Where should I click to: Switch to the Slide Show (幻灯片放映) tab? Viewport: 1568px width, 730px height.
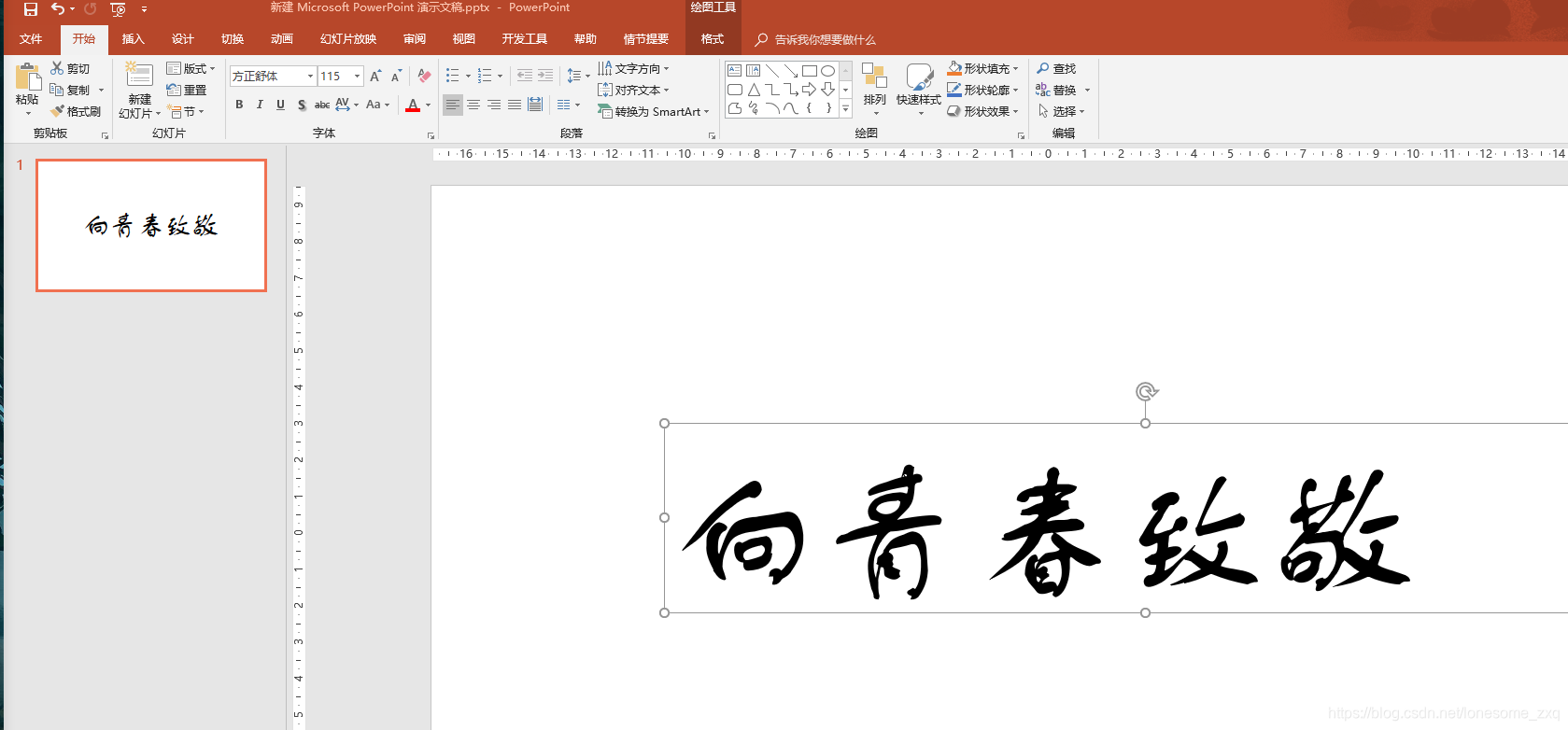348,39
